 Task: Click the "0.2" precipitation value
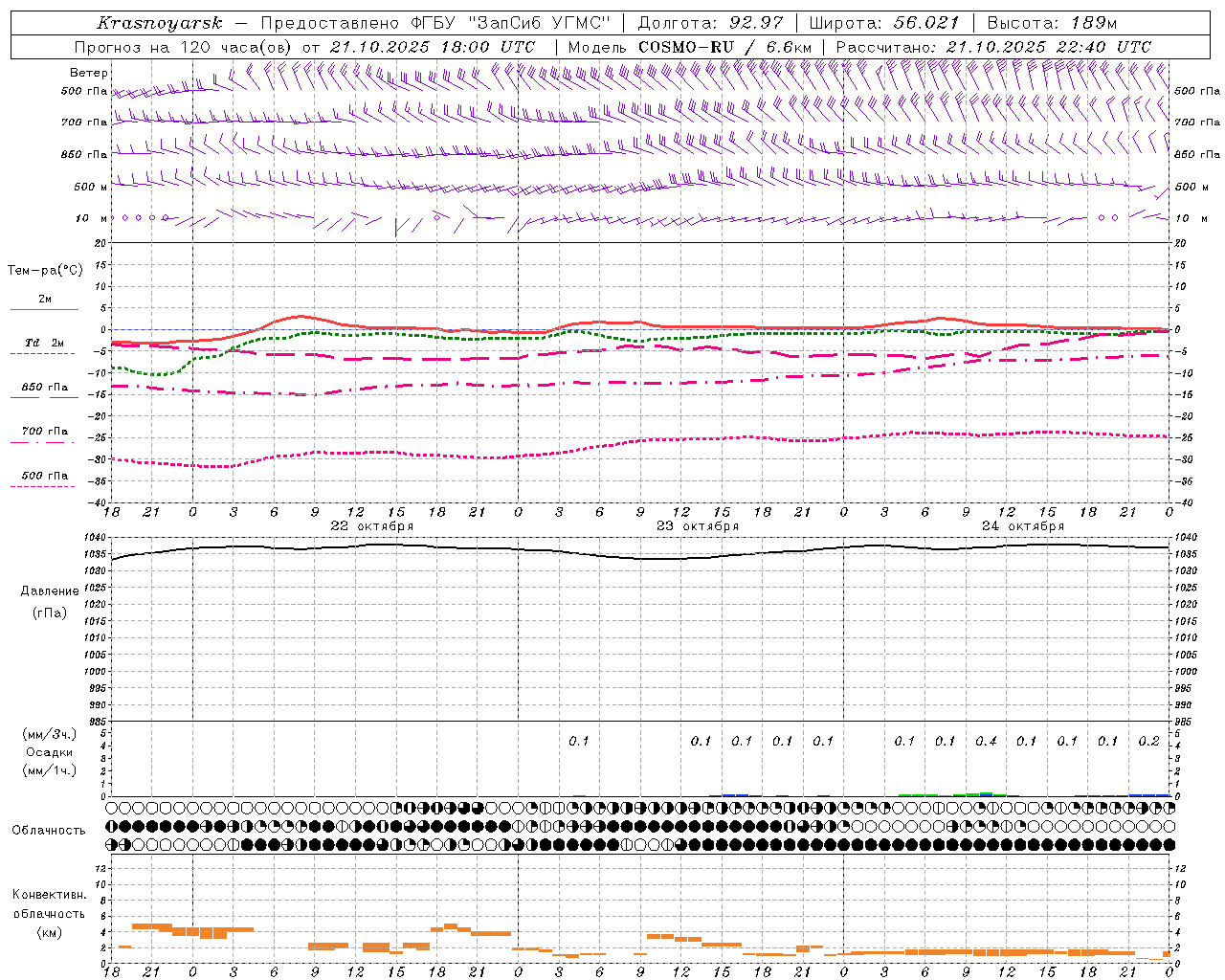pyautogui.click(x=1148, y=741)
